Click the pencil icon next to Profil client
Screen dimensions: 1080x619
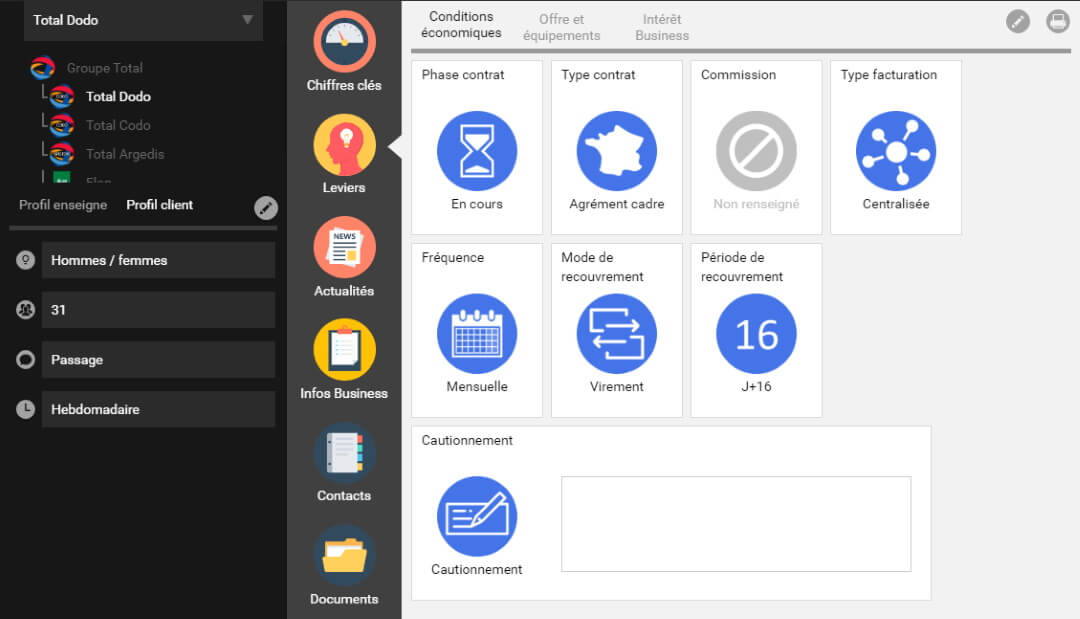point(266,207)
